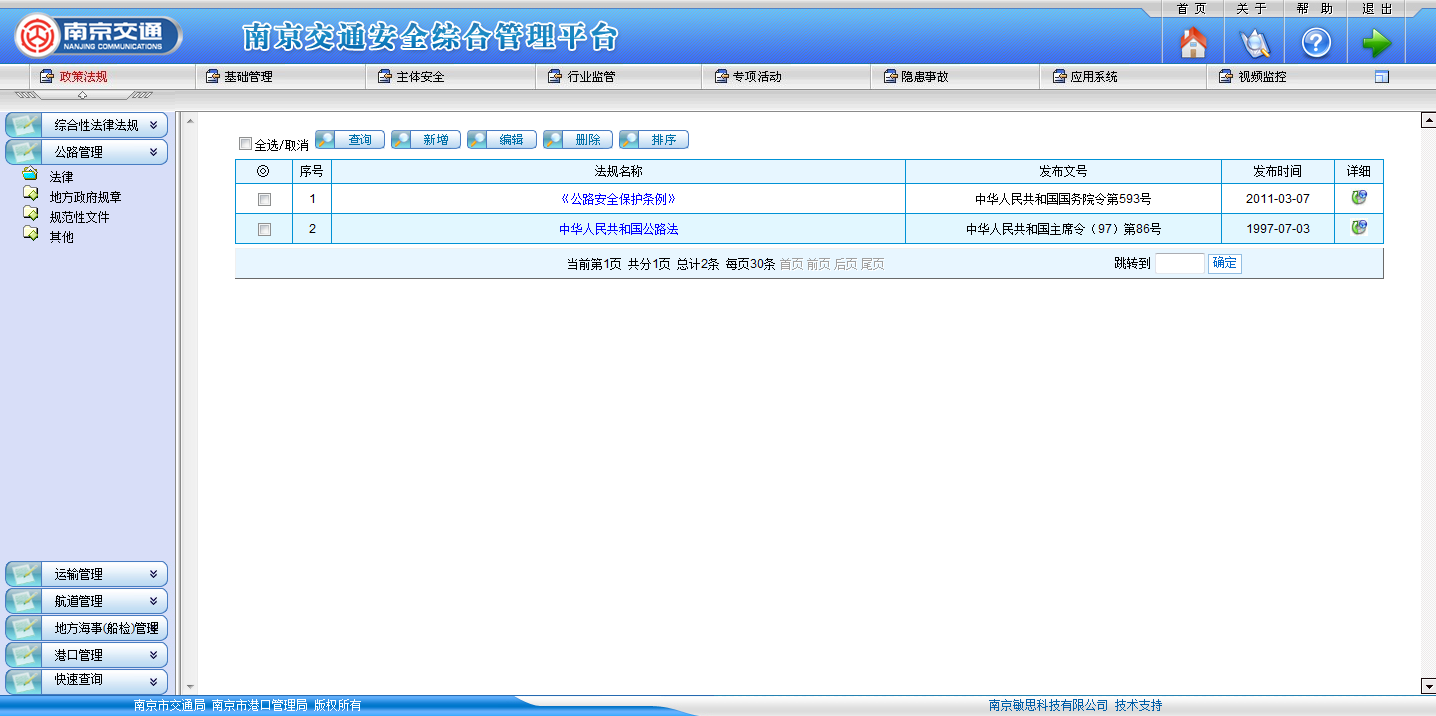This screenshot has height=716, width=1436.
Task: Switch to the 基础管理 menu tab
Action: [247, 77]
